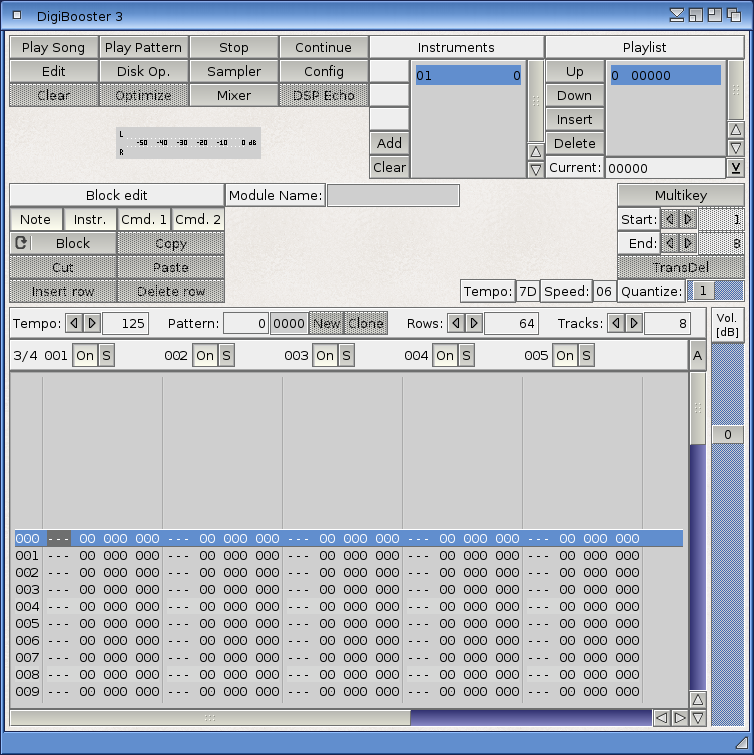Click the window iconify title gadget
Viewport: 754px width, 755px height.
point(676,15)
